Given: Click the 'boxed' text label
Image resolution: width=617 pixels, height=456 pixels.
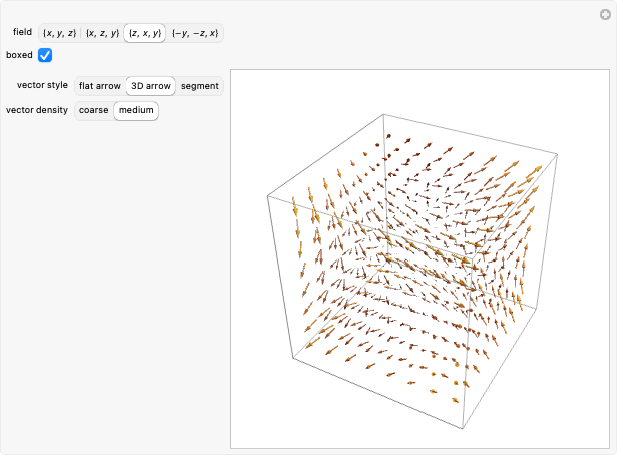Looking at the screenshot, I should (19, 55).
